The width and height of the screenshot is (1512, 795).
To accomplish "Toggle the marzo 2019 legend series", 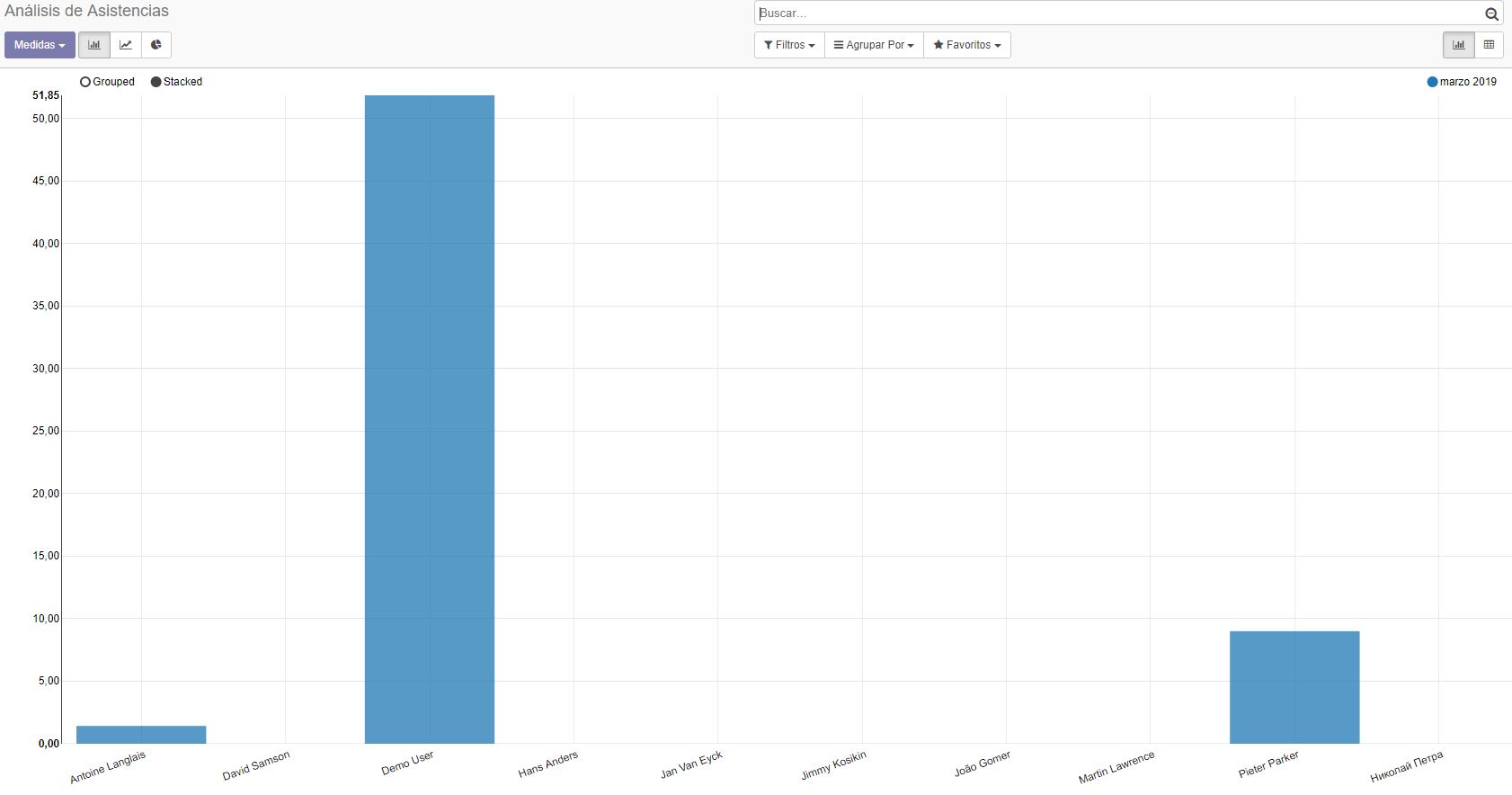I will click(1462, 82).
